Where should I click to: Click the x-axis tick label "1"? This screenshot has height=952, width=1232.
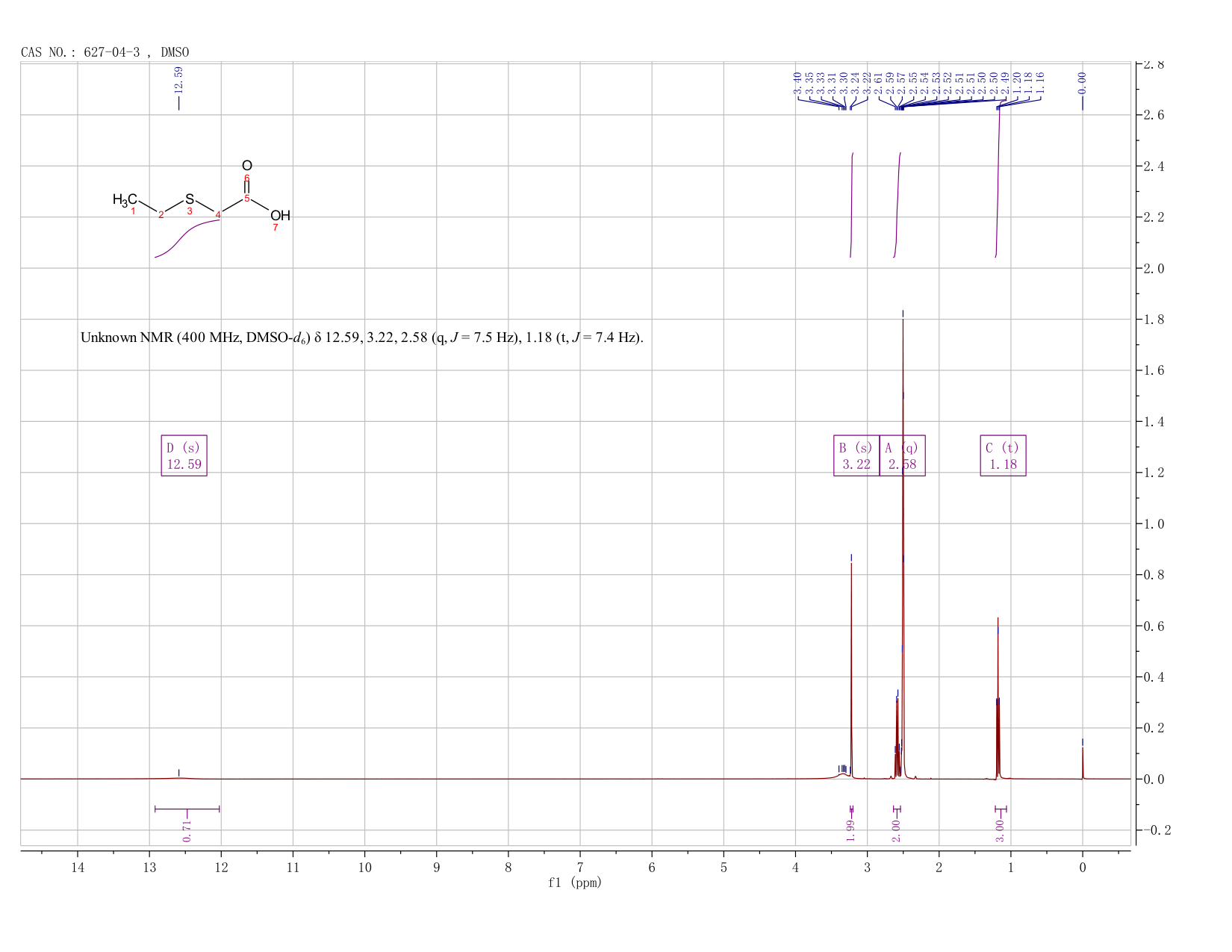coord(1010,868)
